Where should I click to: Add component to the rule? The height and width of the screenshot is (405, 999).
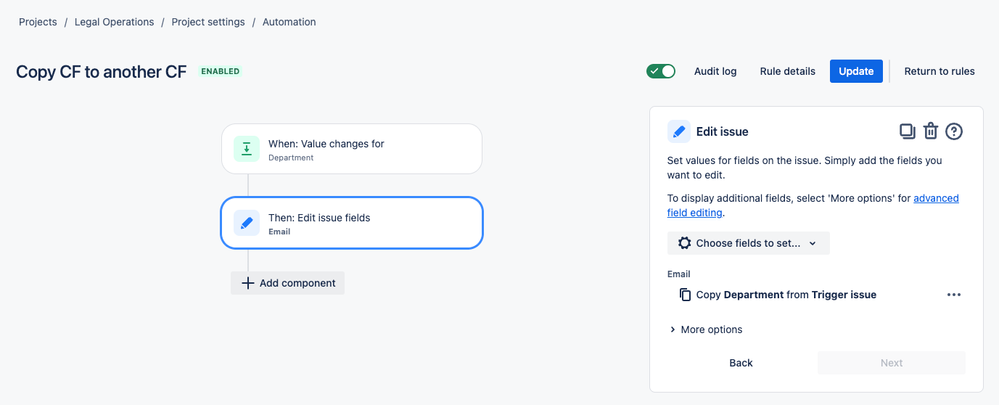288,283
